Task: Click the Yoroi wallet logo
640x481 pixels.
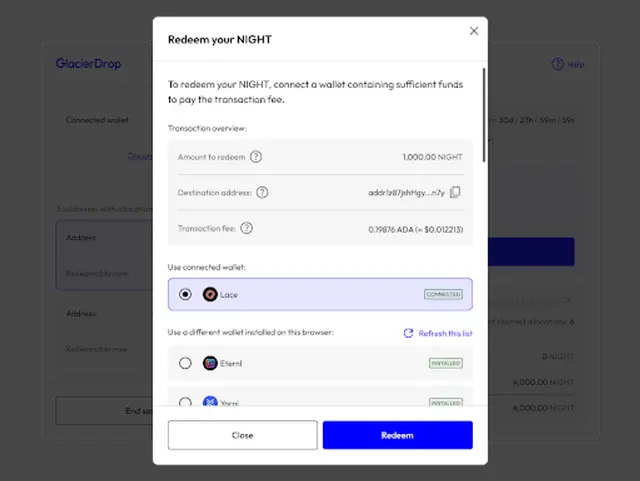Action: click(x=210, y=402)
